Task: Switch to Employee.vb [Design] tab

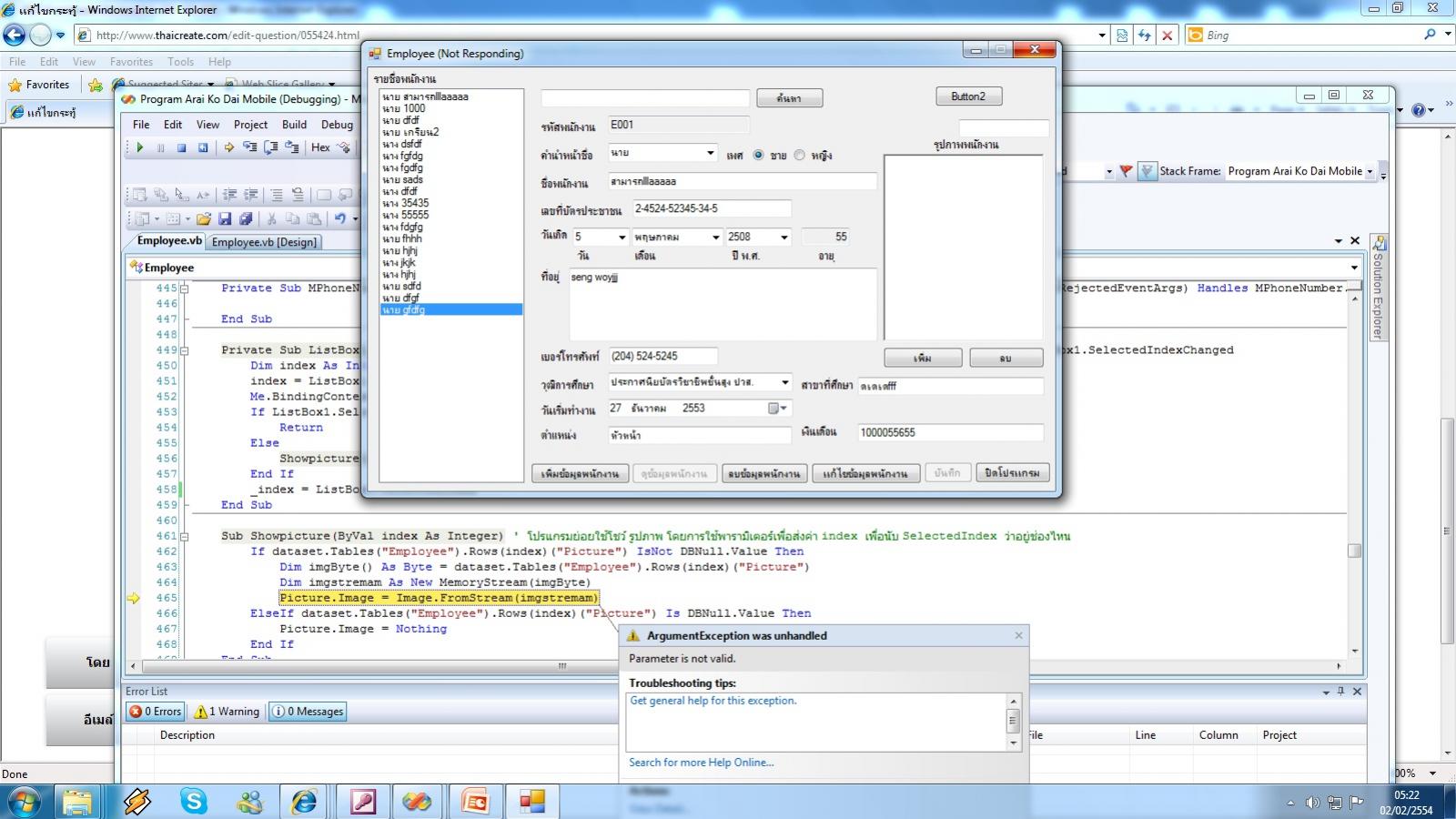Action: coord(264,242)
